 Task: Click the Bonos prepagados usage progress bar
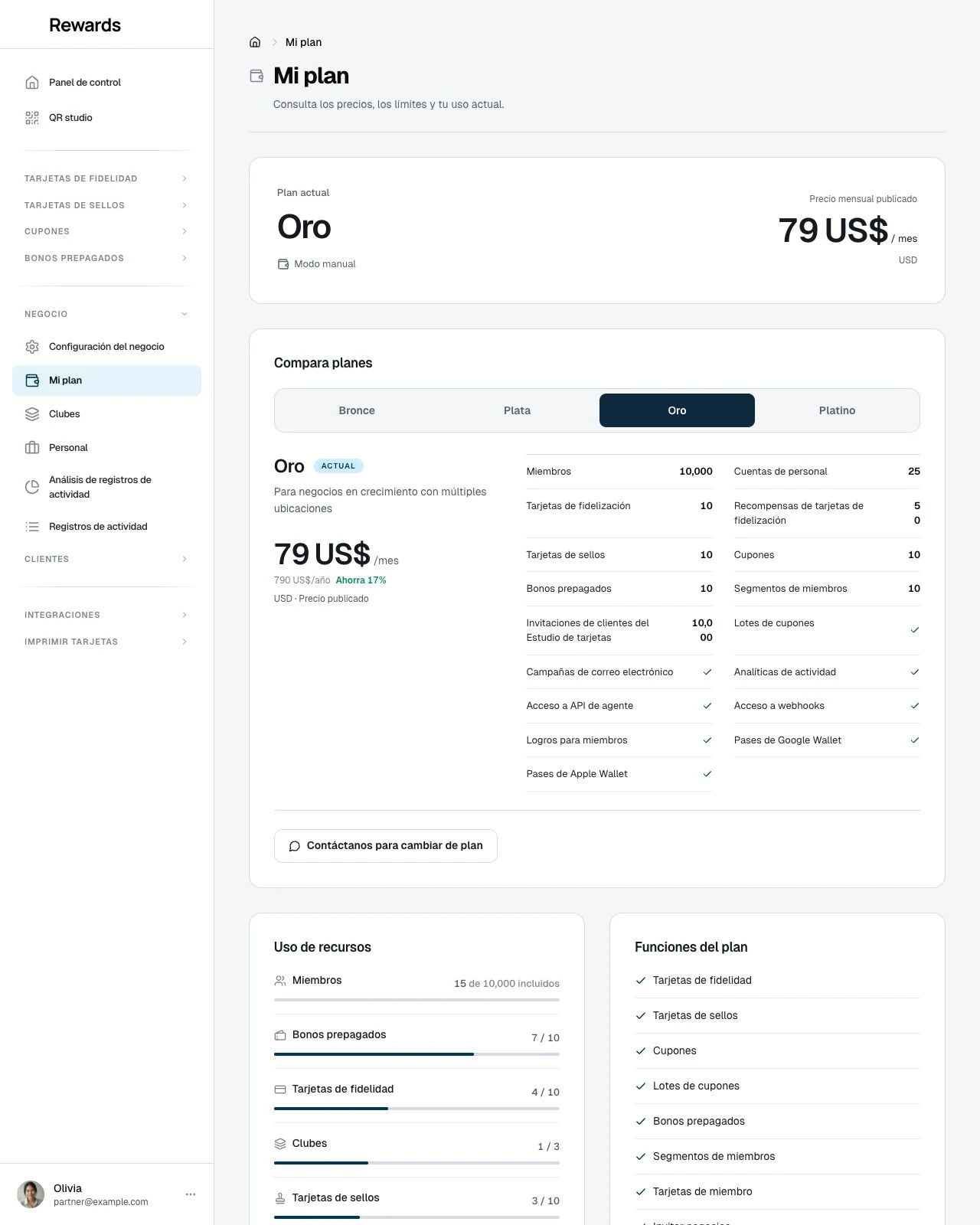pyautogui.click(x=416, y=1054)
